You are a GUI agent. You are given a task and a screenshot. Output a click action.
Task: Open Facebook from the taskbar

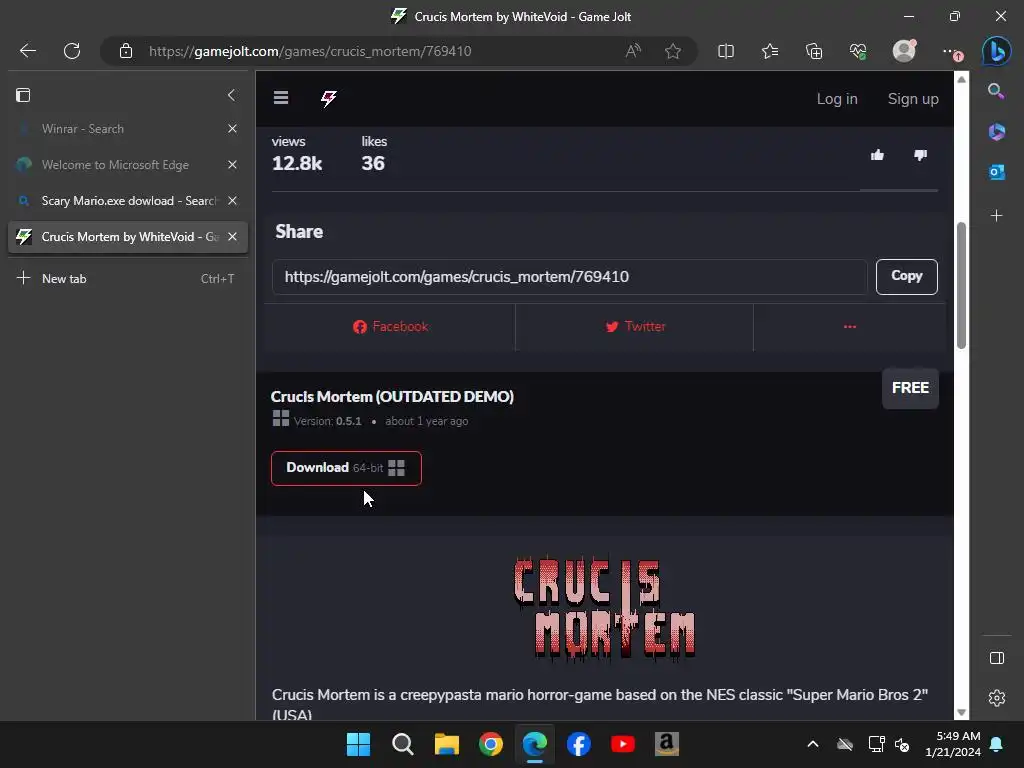[579, 744]
